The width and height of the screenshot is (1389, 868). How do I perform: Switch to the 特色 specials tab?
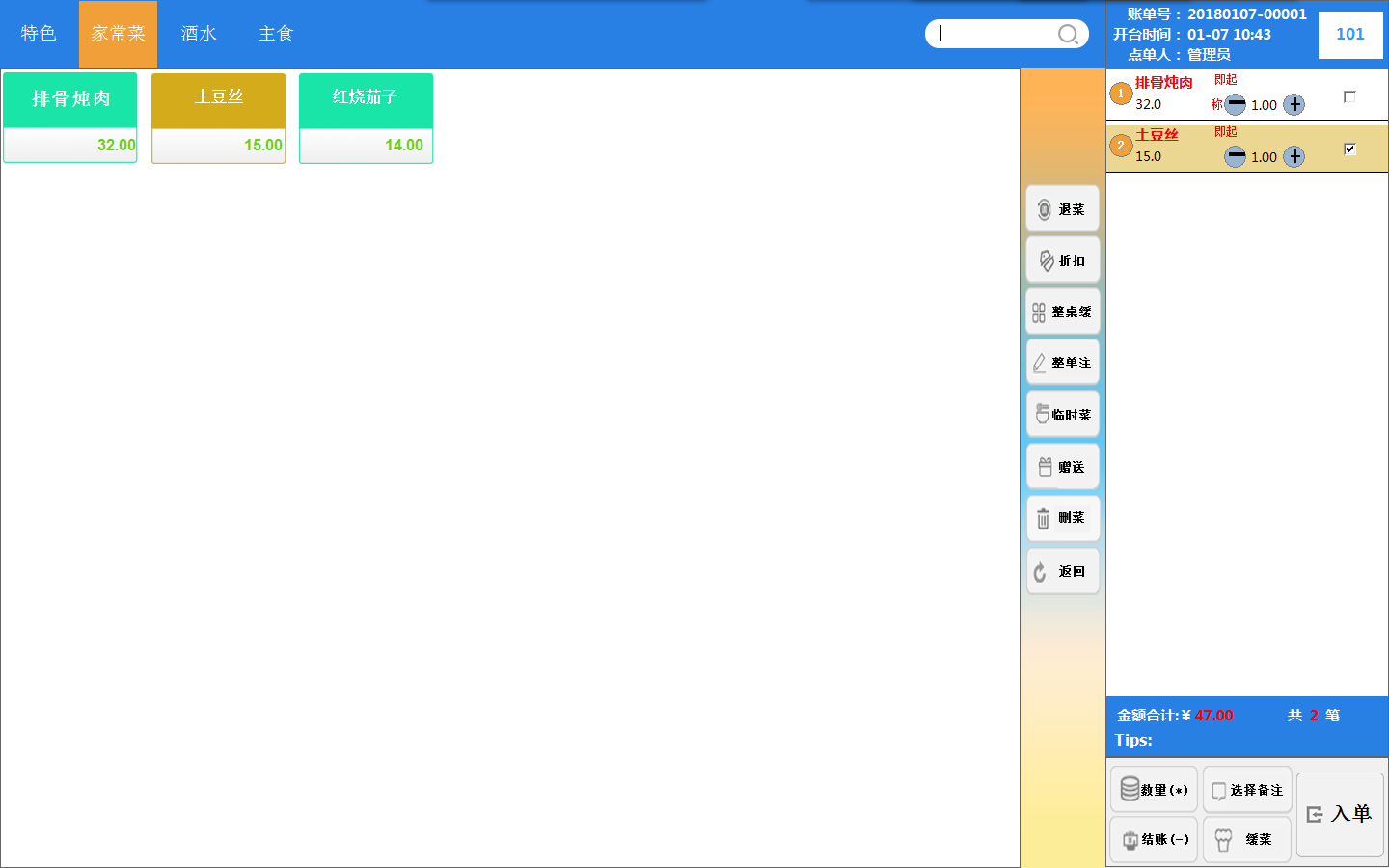pyautogui.click(x=39, y=34)
